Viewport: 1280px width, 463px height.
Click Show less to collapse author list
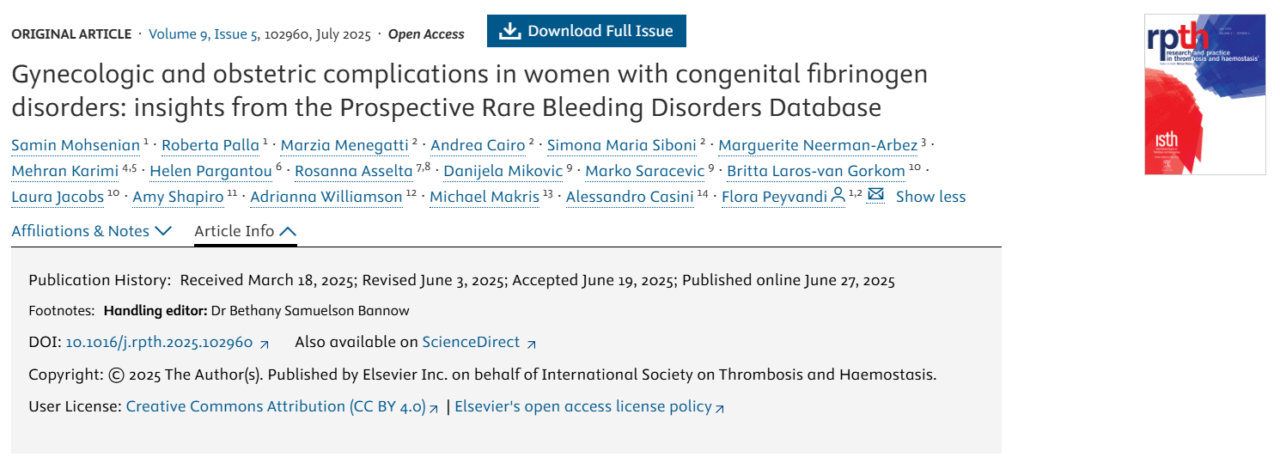[930, 196]
